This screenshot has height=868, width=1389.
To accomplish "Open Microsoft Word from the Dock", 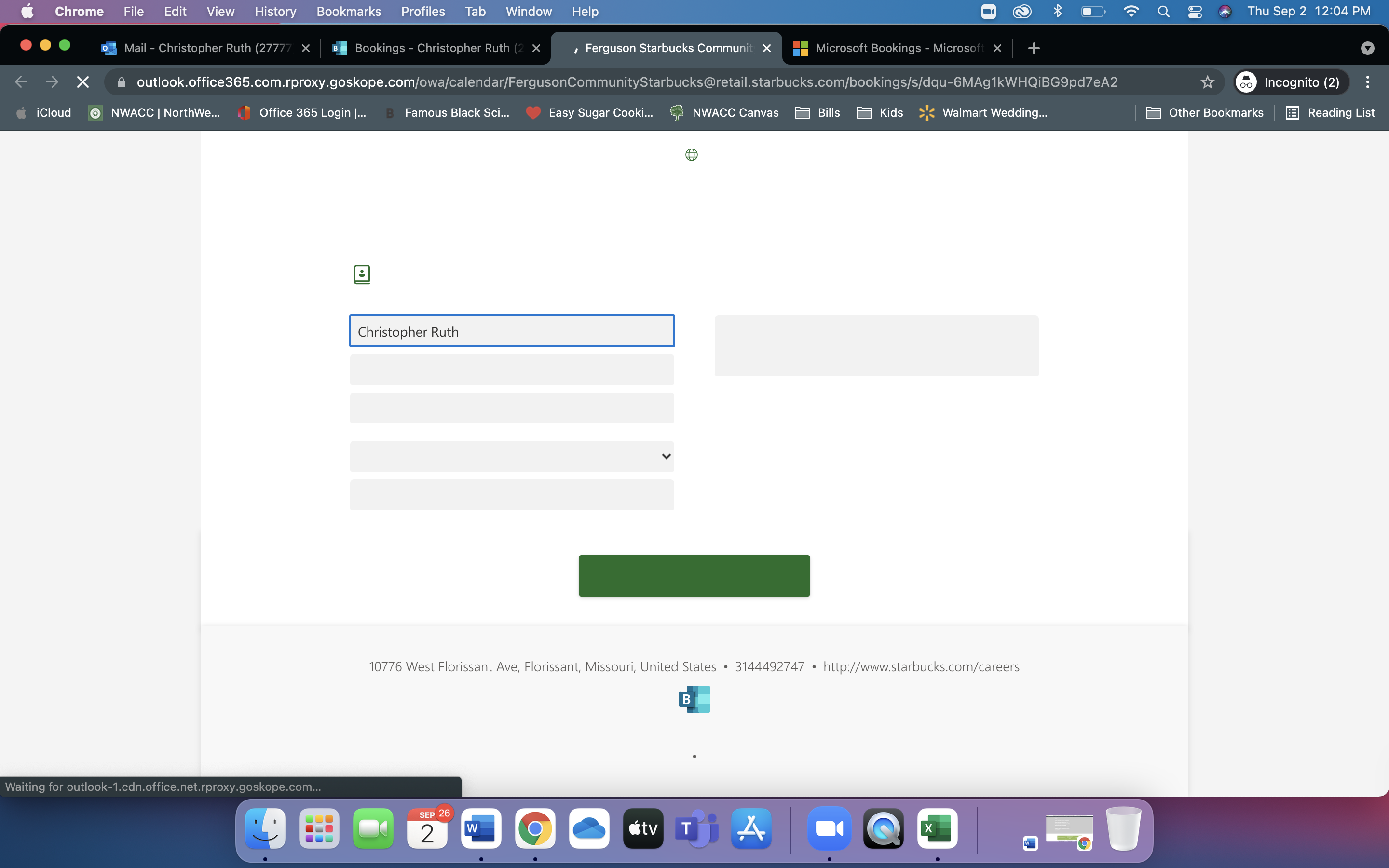I will pos(481,828).
